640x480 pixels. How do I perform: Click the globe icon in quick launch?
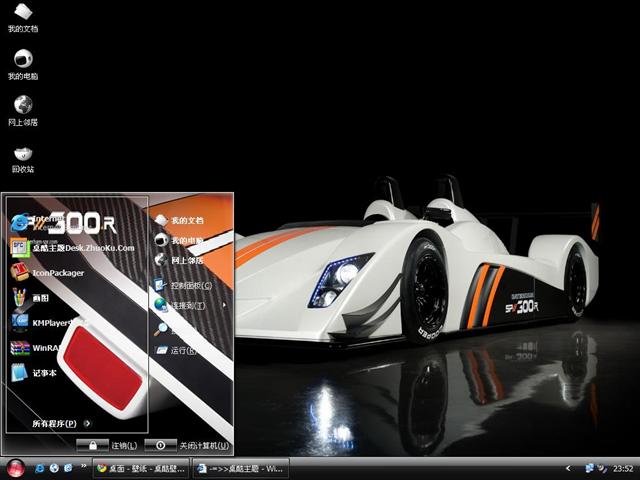pyautogui.click(x=54, y=468)
